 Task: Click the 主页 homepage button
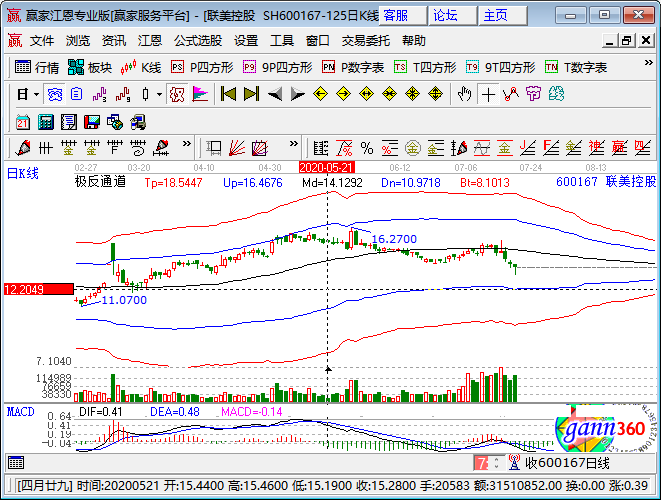click(x=502, y=16)
